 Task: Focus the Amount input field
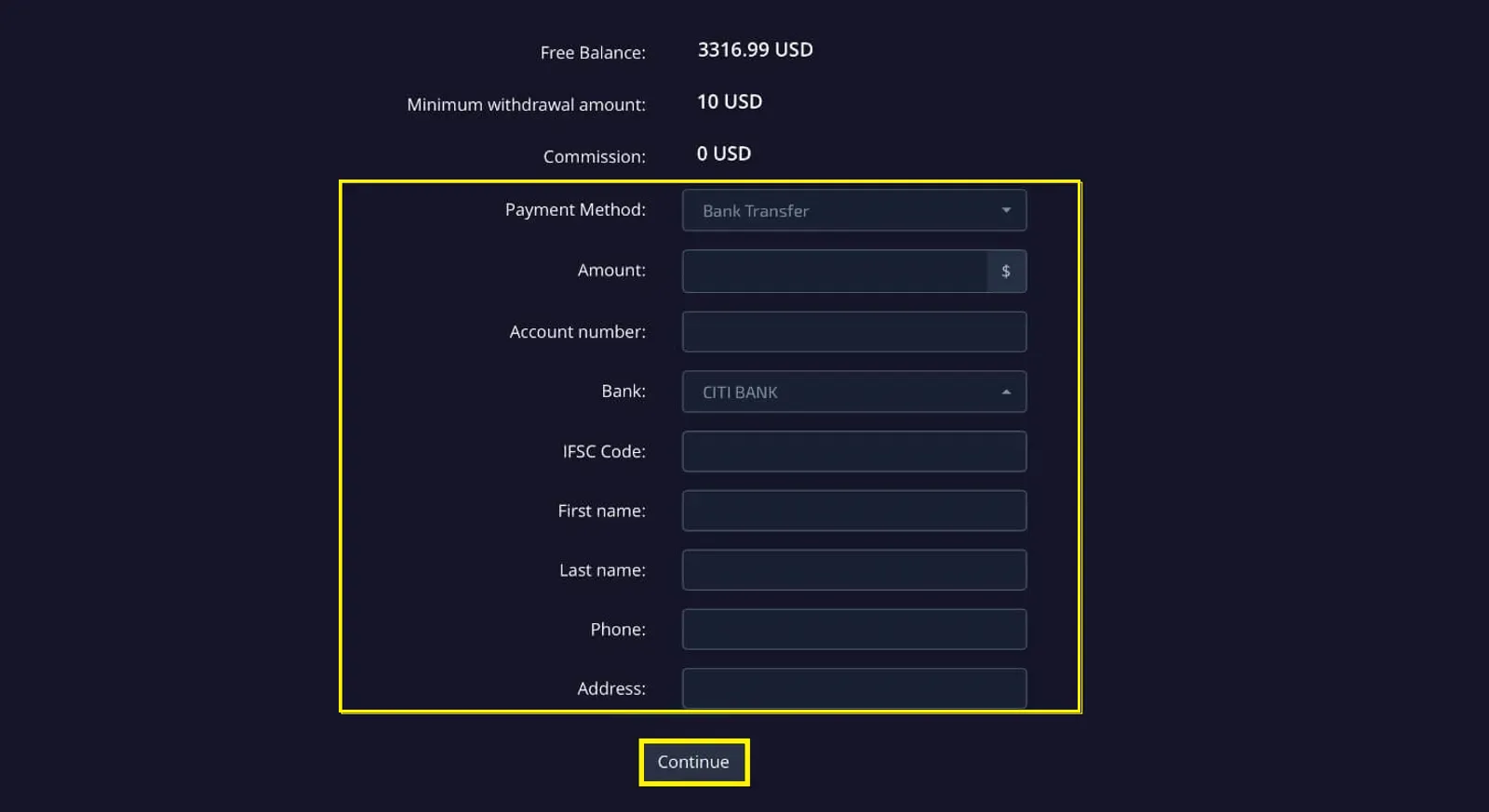click(834, 271)
